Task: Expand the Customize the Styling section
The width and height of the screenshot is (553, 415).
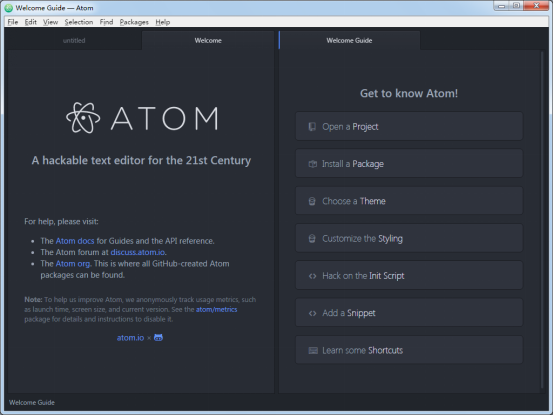Action: point(409,238)
